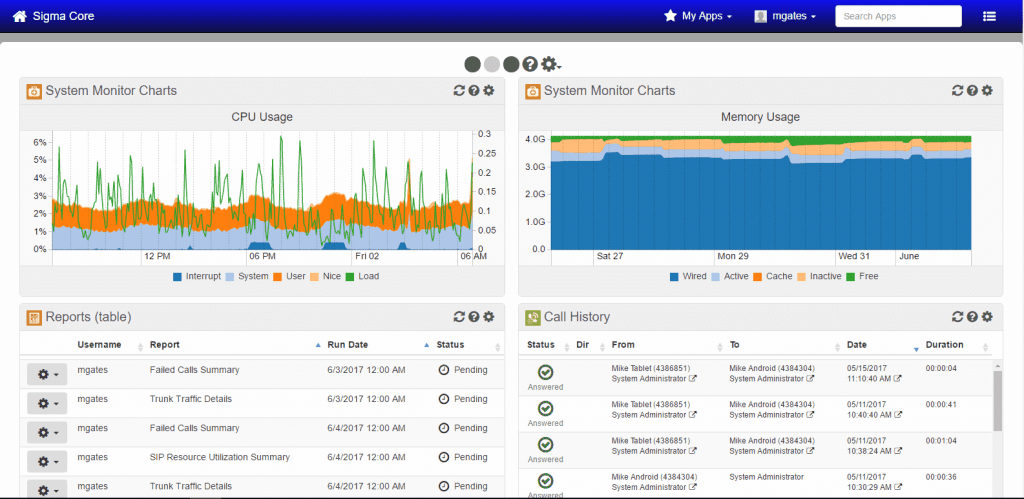This screenshot has height=499, width=1024.
Task: Open settings gear of Reports (table) panel
Action: [x=488, y=317]
